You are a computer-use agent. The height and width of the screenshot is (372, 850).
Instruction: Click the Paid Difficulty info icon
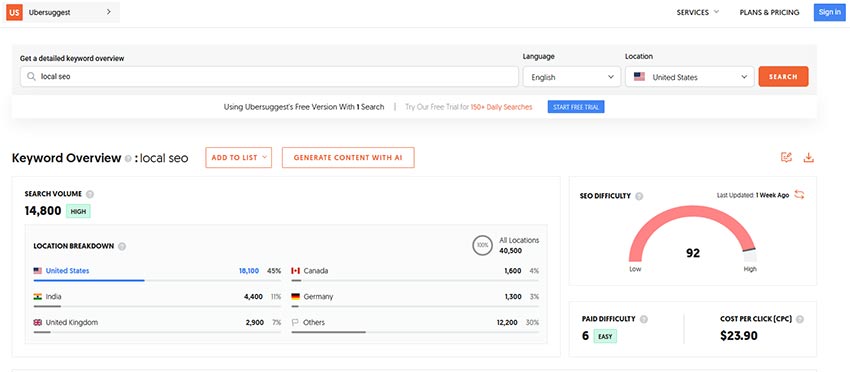click(643, 319)
